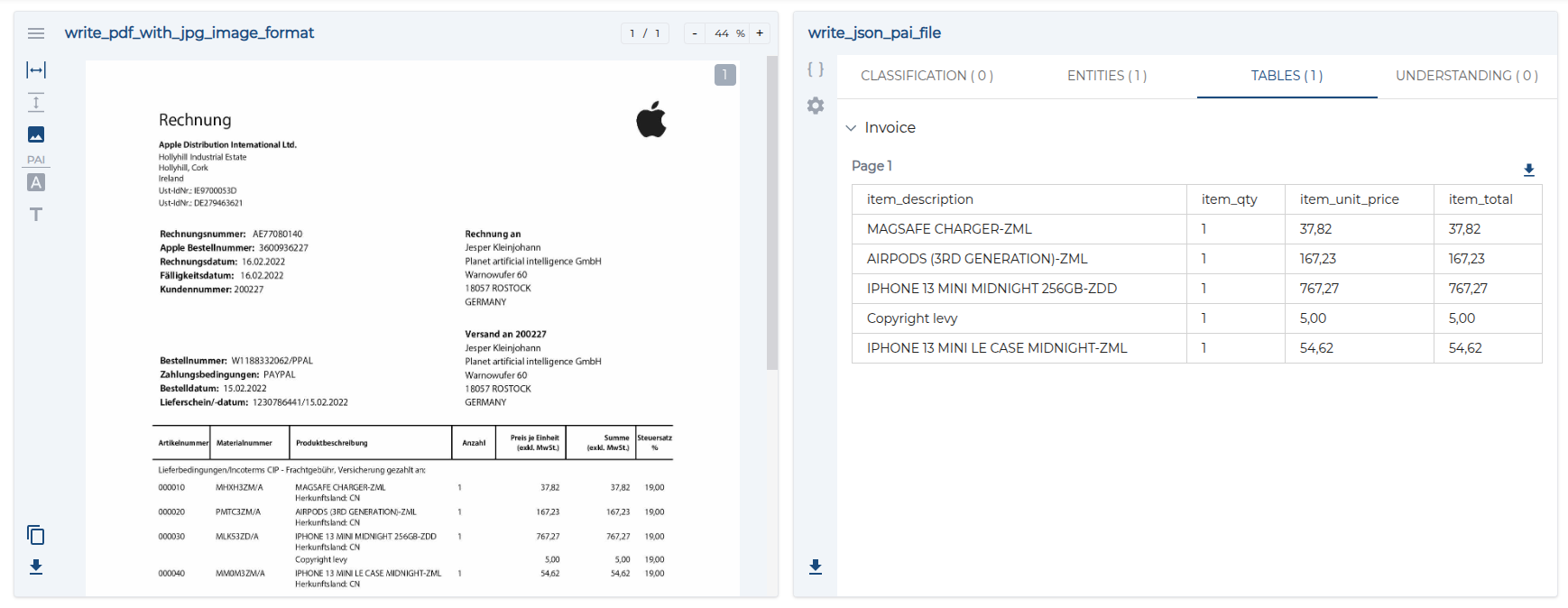Viewport: 1568px width, 608px height.
Task: Click the item_total value 767,27
Action: click(x=1488, y=289)
